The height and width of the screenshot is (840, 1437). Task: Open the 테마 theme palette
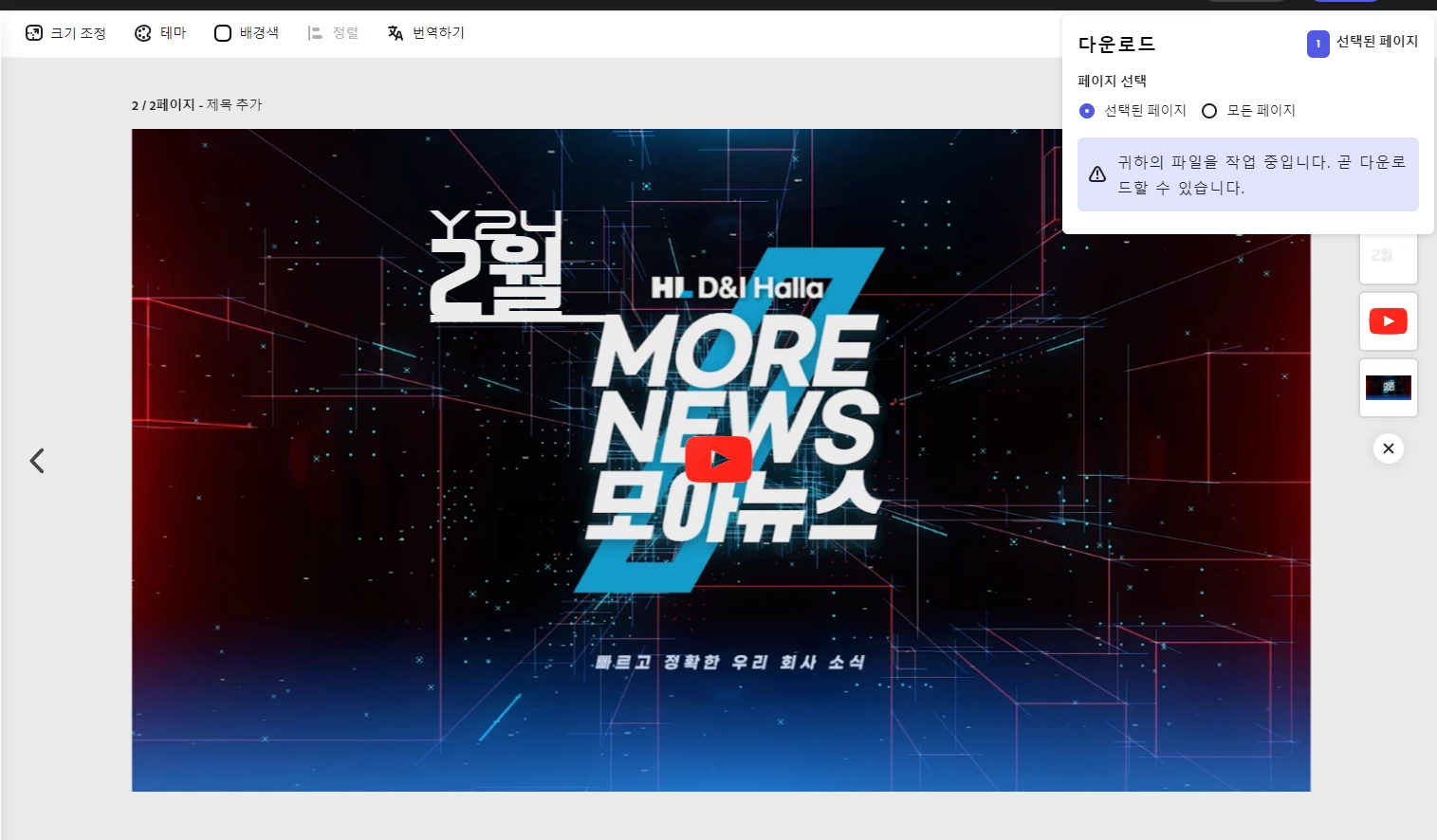coord(160,33)
